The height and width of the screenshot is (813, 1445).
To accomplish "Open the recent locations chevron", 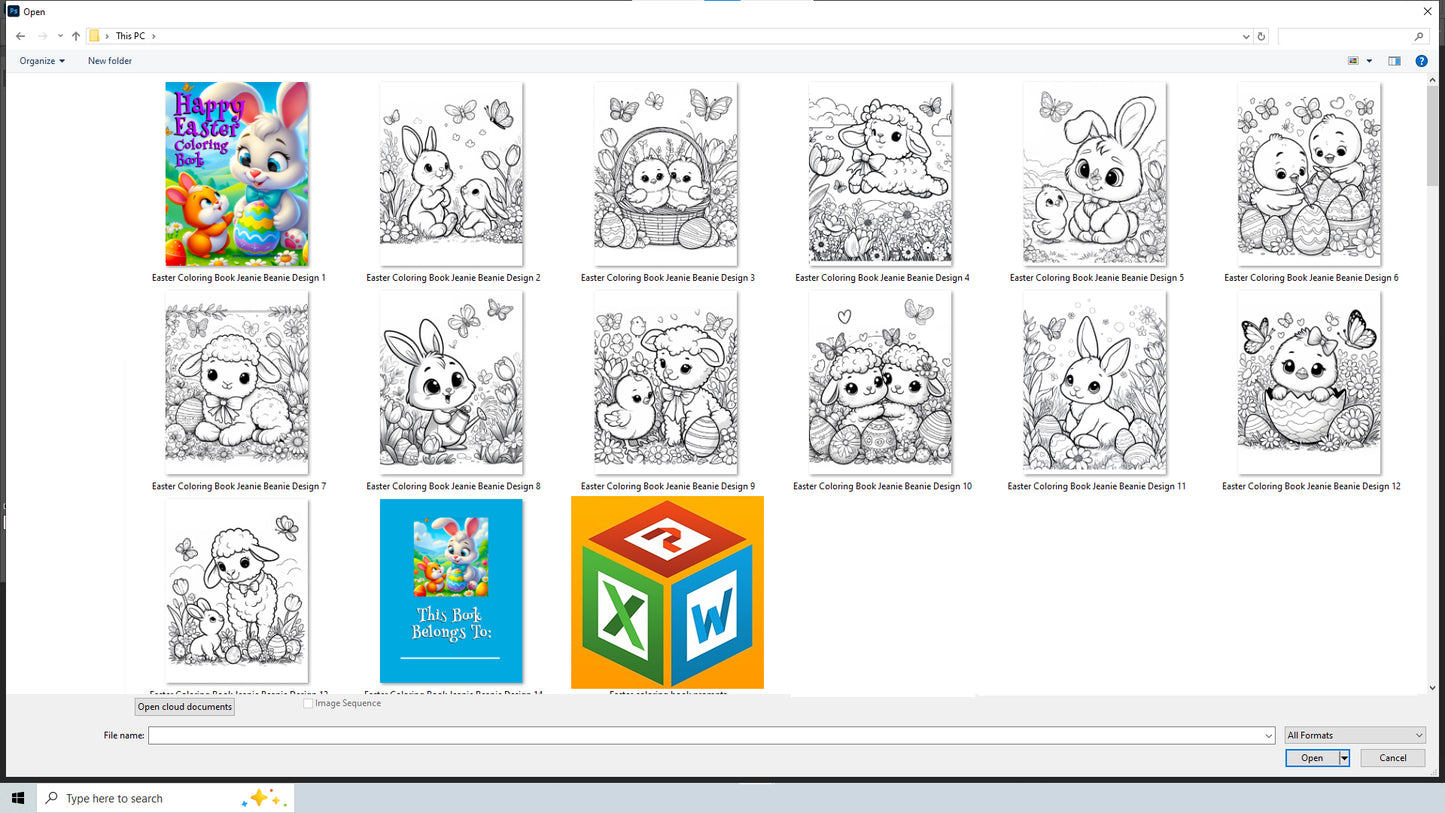I will tap(60, 36).
